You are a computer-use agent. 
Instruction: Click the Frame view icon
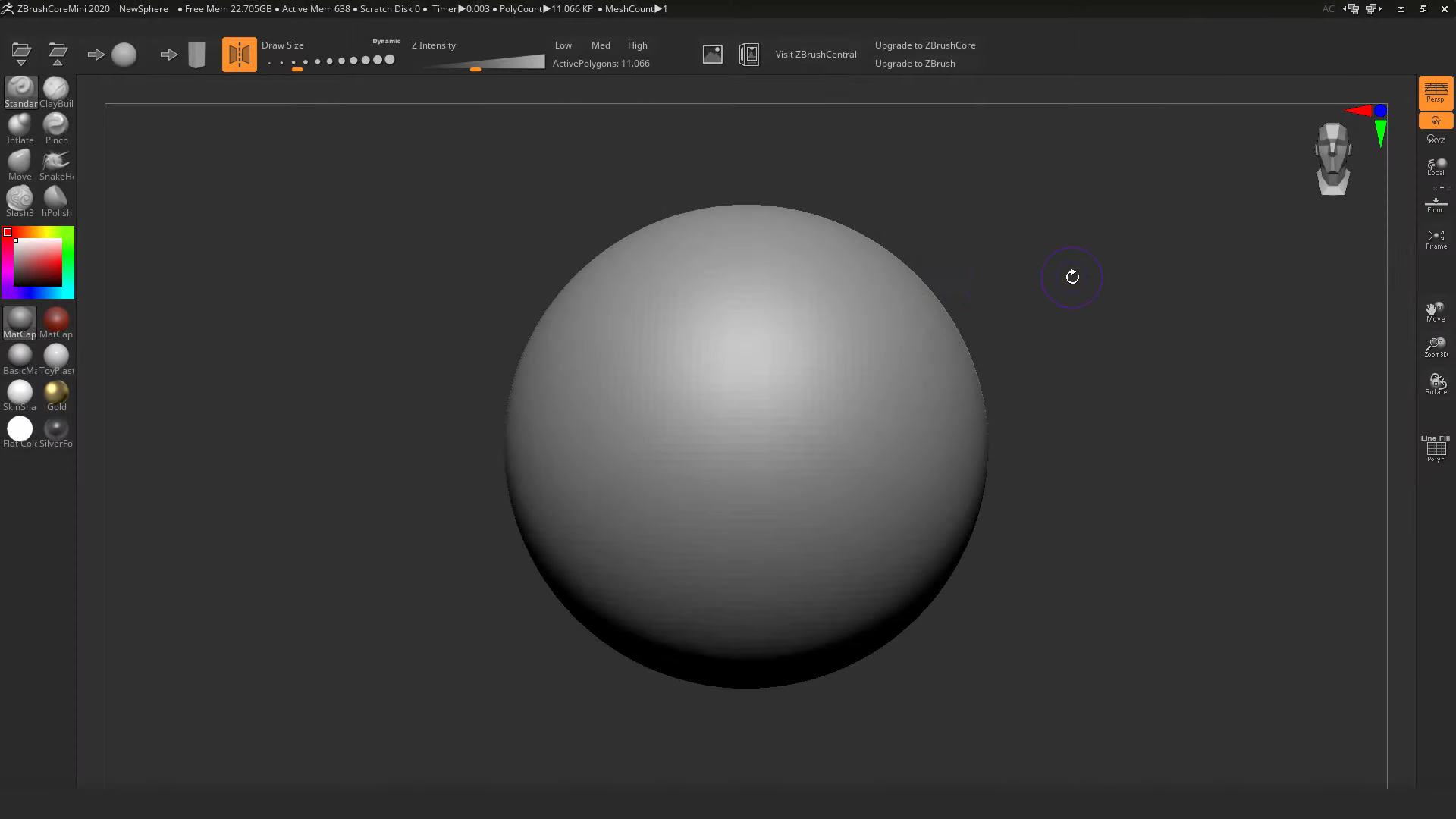(1436, 240)
